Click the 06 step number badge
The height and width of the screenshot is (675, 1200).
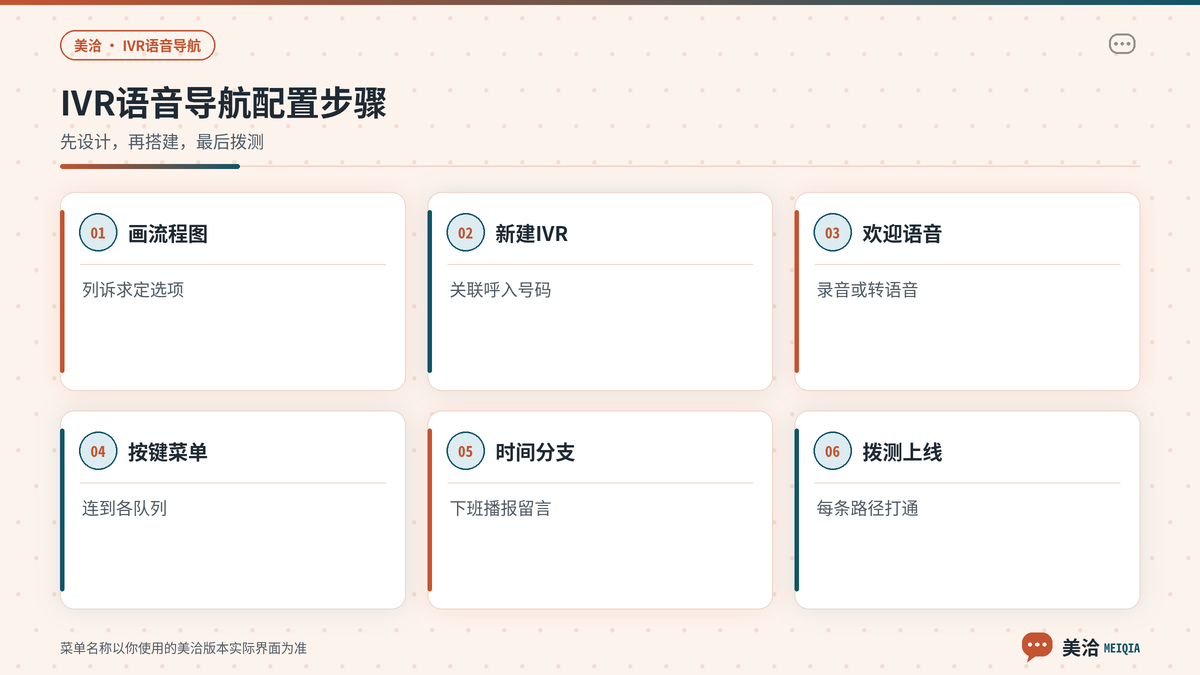832,452
